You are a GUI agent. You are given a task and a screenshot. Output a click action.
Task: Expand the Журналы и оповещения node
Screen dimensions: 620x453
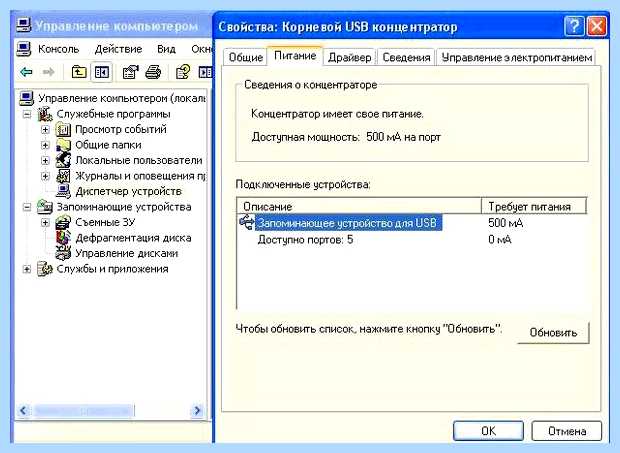(x=45, y=176)
